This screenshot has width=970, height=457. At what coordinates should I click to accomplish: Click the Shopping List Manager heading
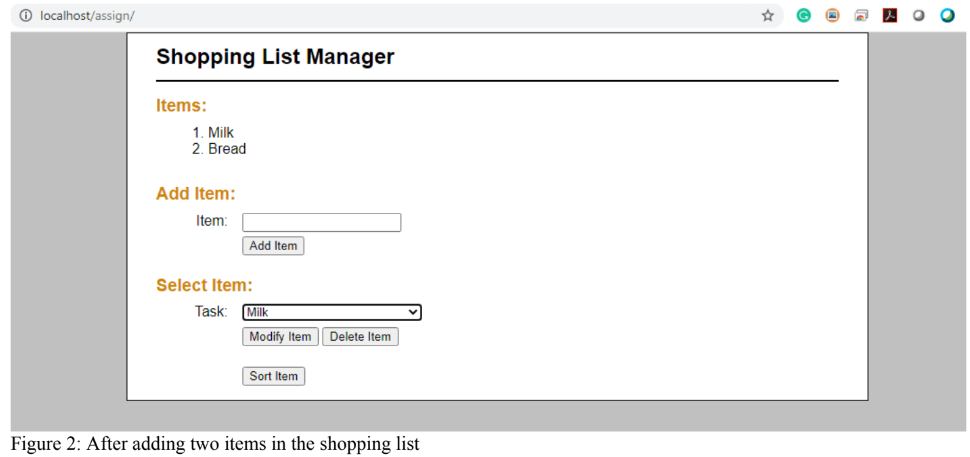(275, 57)
